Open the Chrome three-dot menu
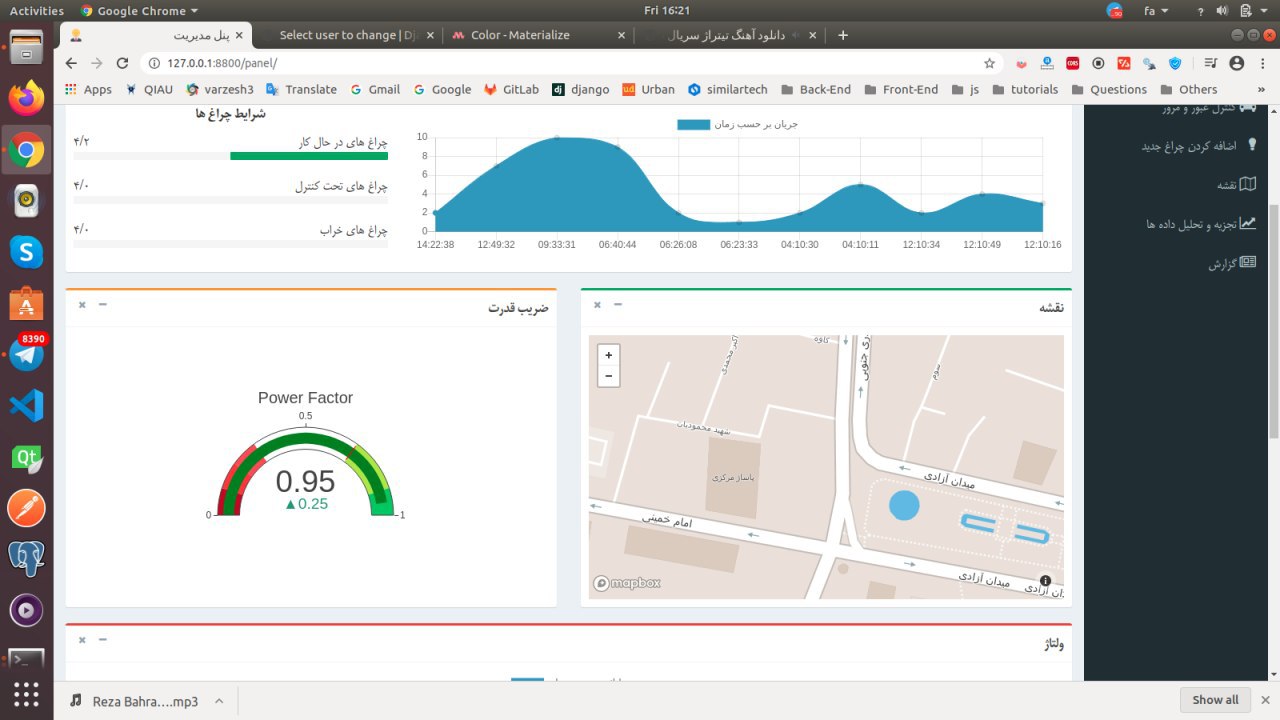This screenshot has height=720, width=1280. (x=1261, y=63)
